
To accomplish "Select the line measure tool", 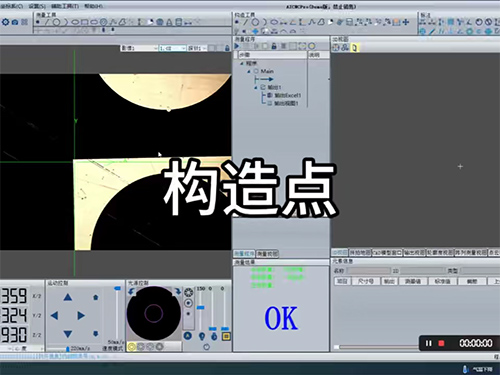I will pos(47,22).
